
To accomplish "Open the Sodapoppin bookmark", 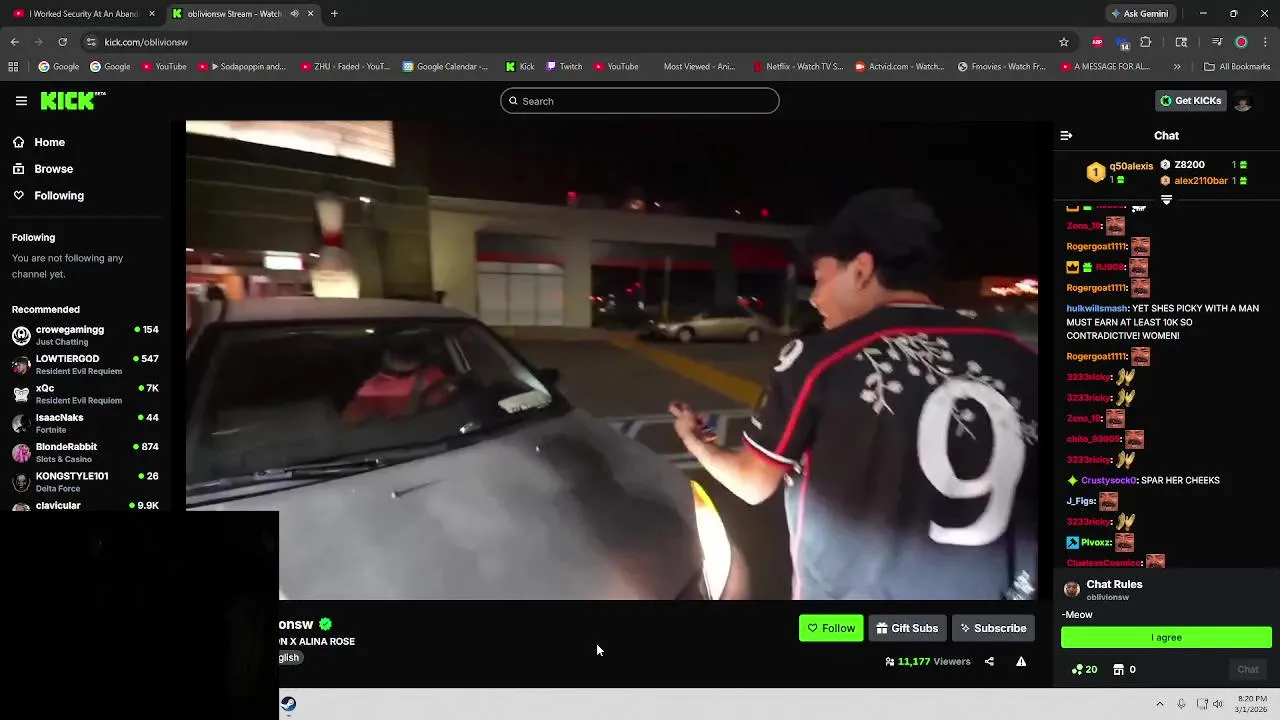I will click(x=242, y=67).
